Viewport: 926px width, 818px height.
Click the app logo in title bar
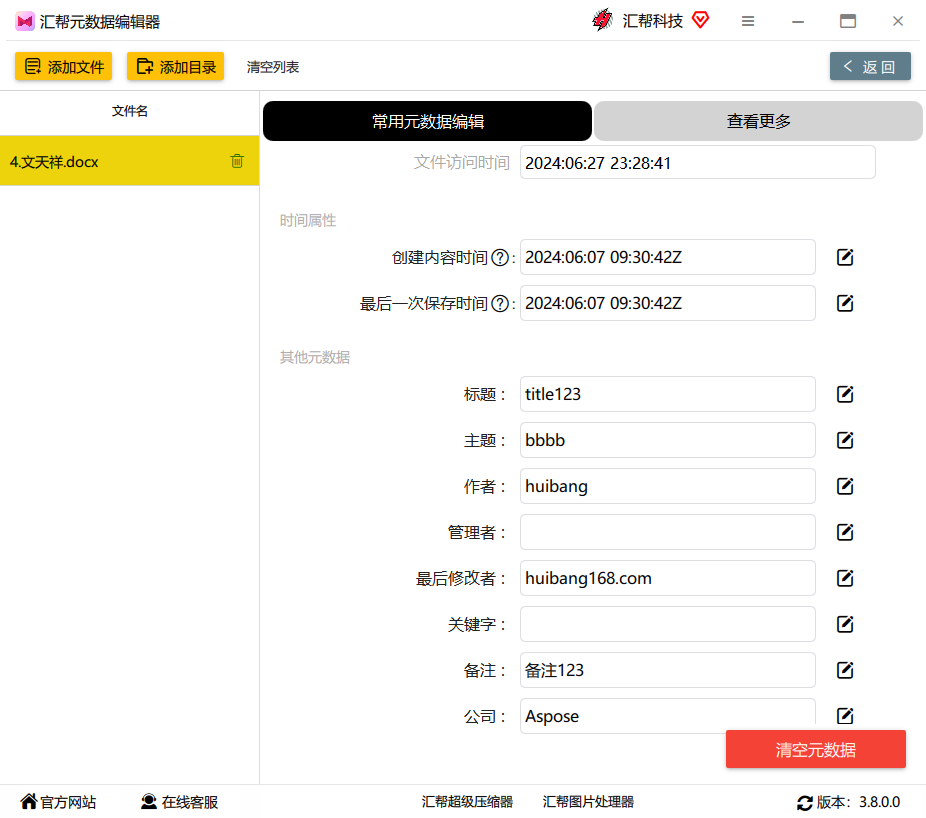[25, 22]
